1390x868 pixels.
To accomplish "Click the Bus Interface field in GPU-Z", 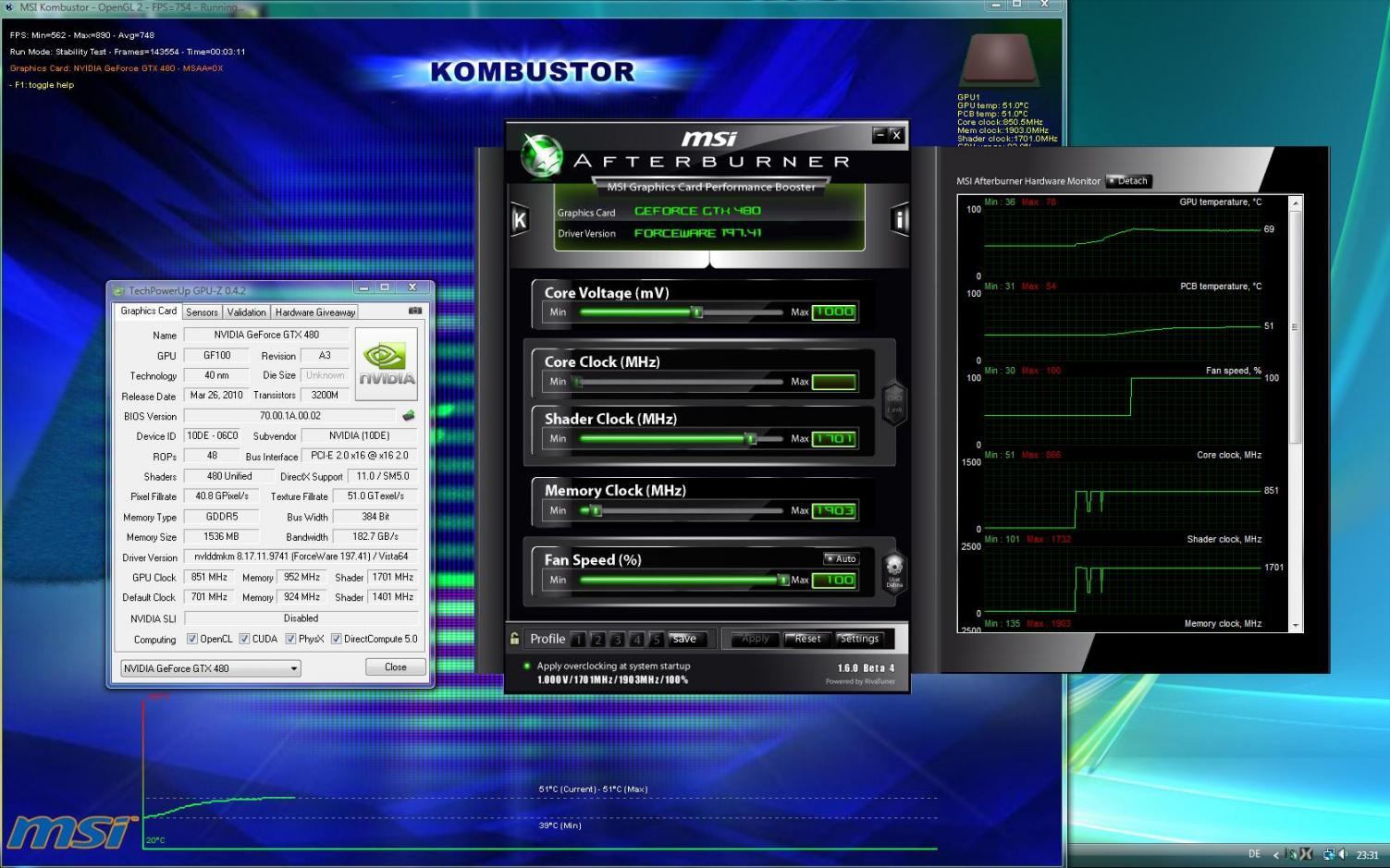I will point(359,456).
